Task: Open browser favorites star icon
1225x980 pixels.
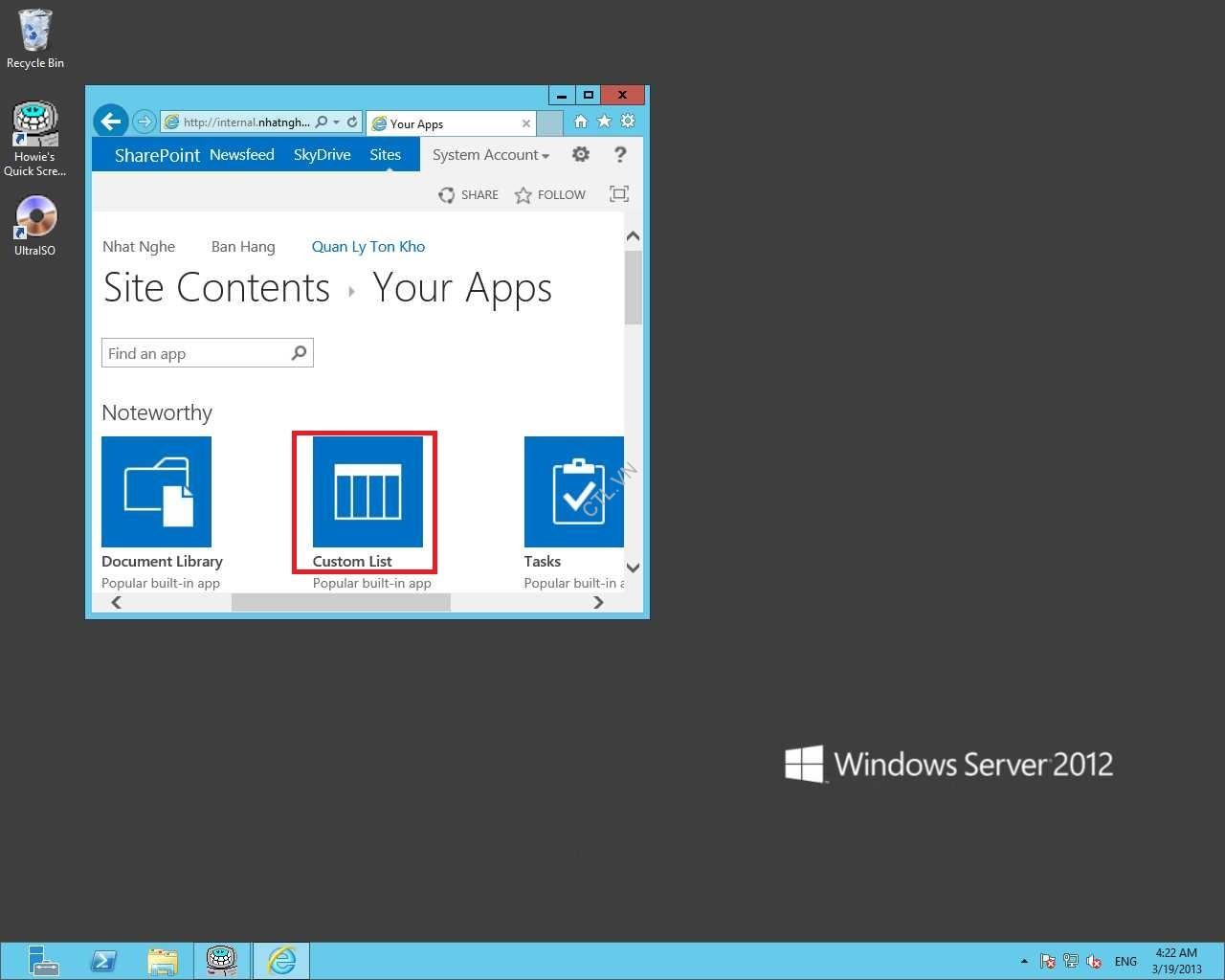Action: (604, 122)
